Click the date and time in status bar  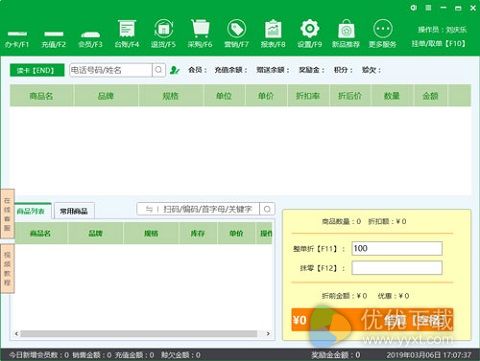point(429,355)
